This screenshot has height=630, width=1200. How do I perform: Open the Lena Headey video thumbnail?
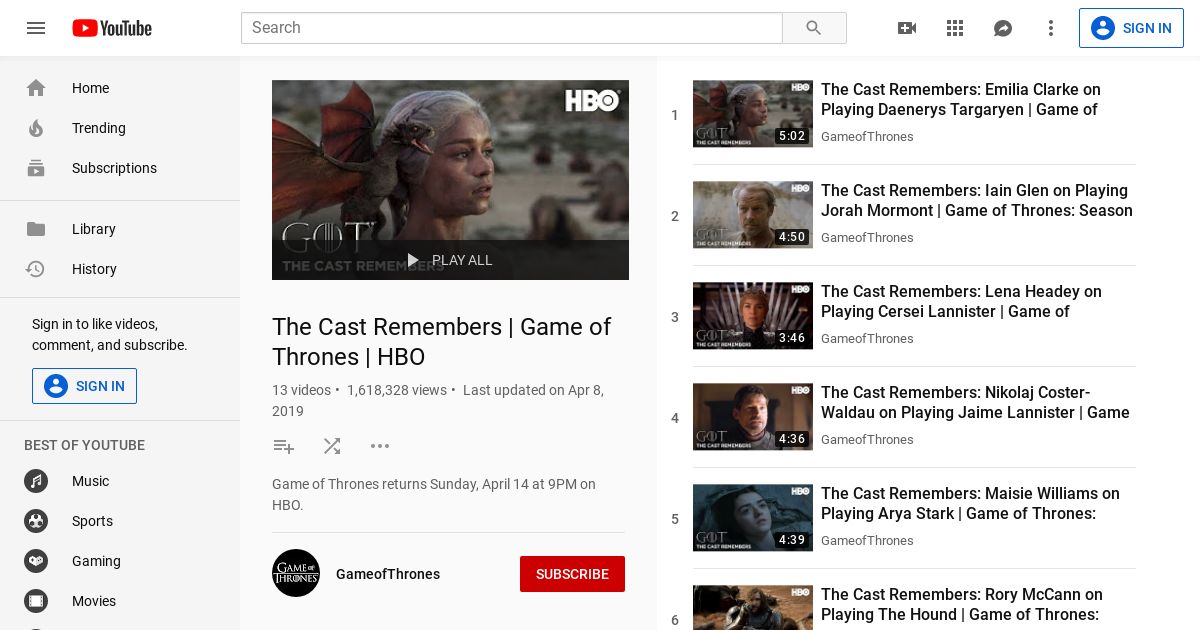pos(753,316)
